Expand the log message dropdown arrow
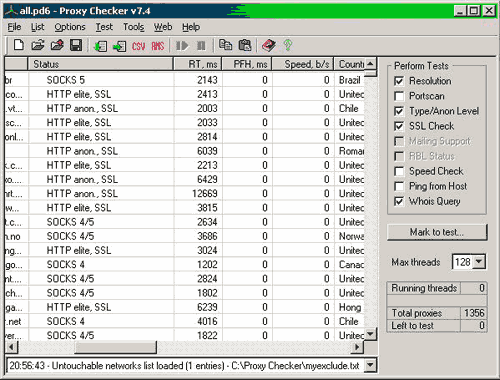This screenshot has height=380, width=500. click(370, 365)
